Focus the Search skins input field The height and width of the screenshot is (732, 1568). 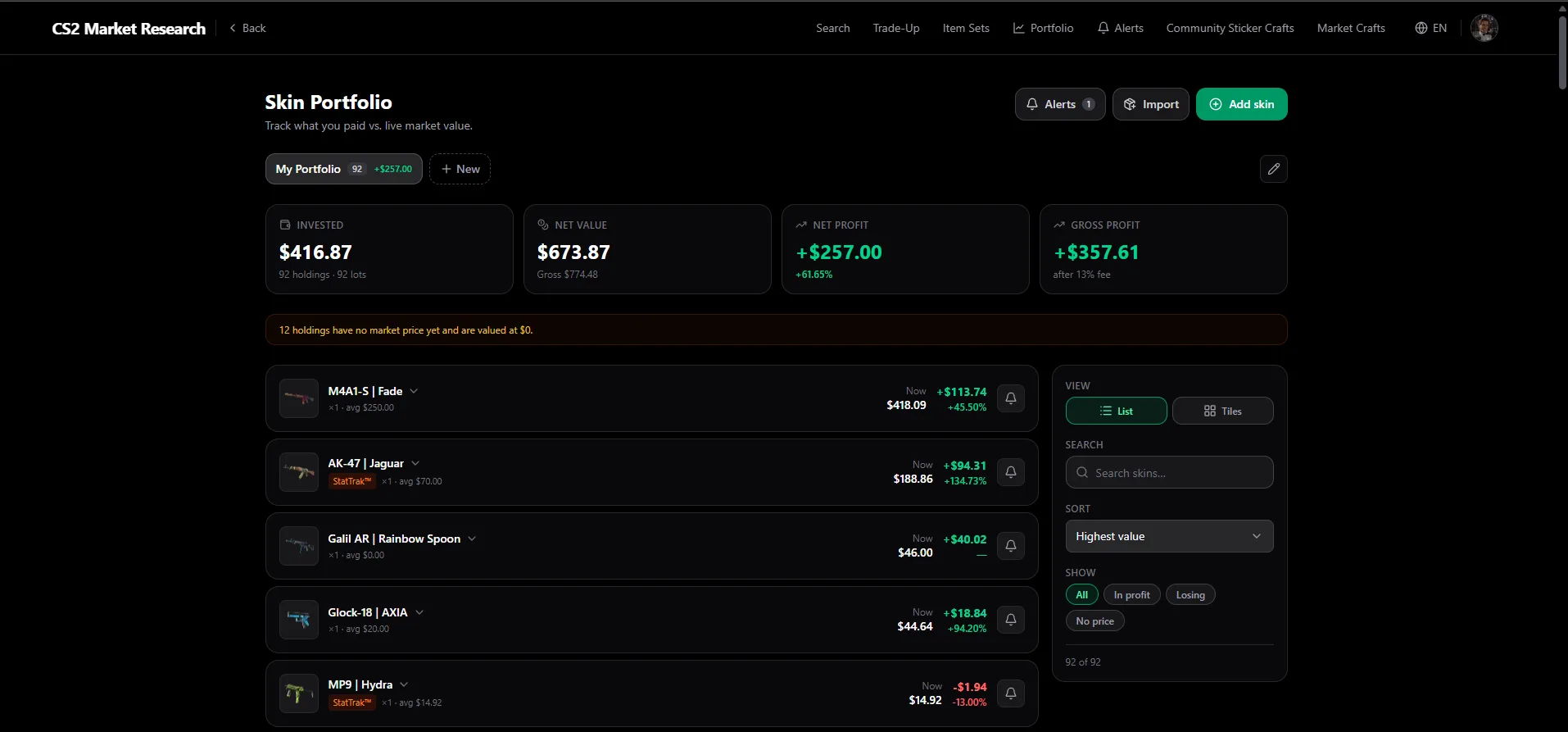(x=1169, y=472)
